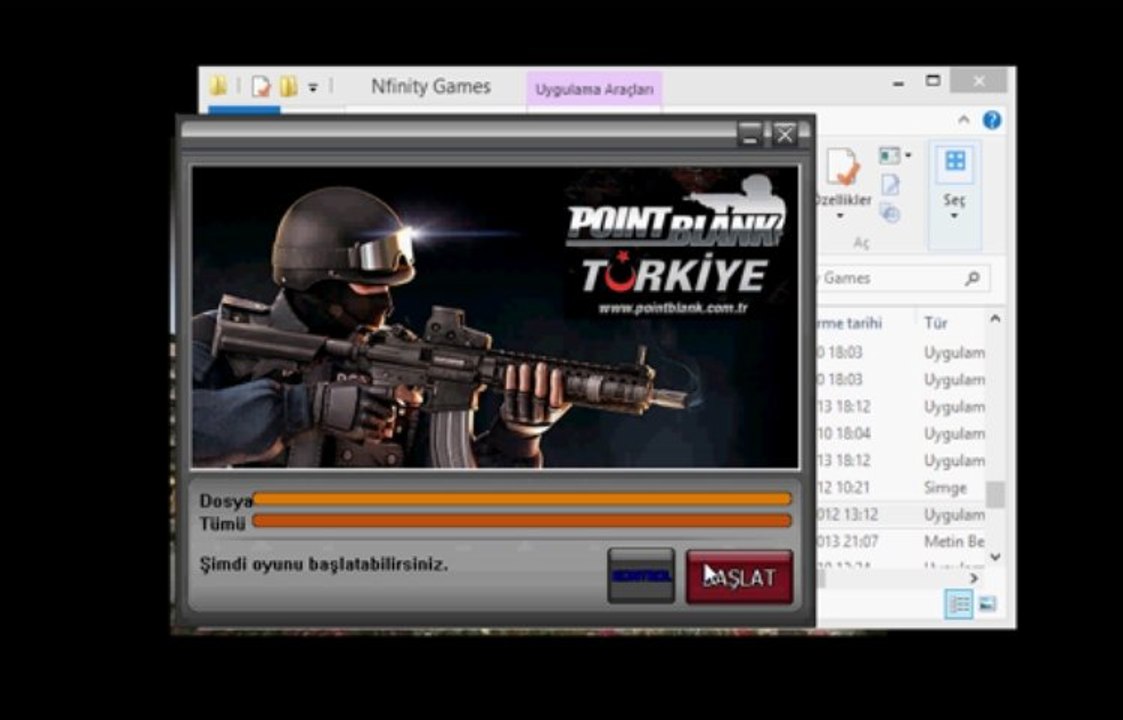Click the Özellikler checkmark page icon
Viewport: 1123px width, 720px height.
coord(843,167)
